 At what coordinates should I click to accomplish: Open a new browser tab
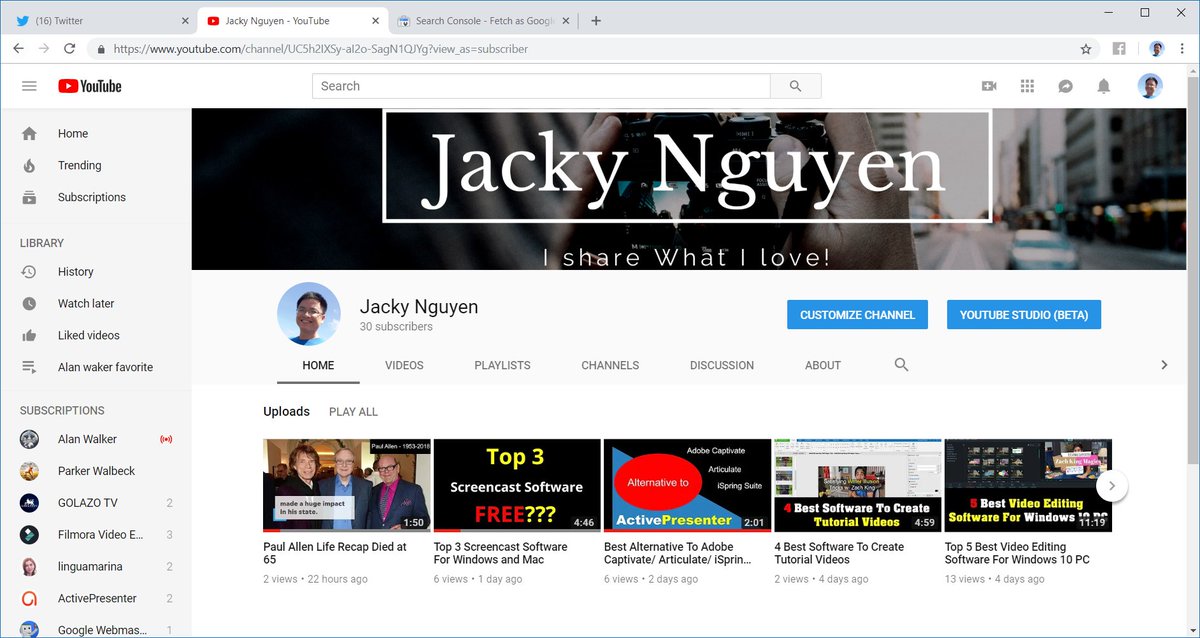[x=596, y=20]
